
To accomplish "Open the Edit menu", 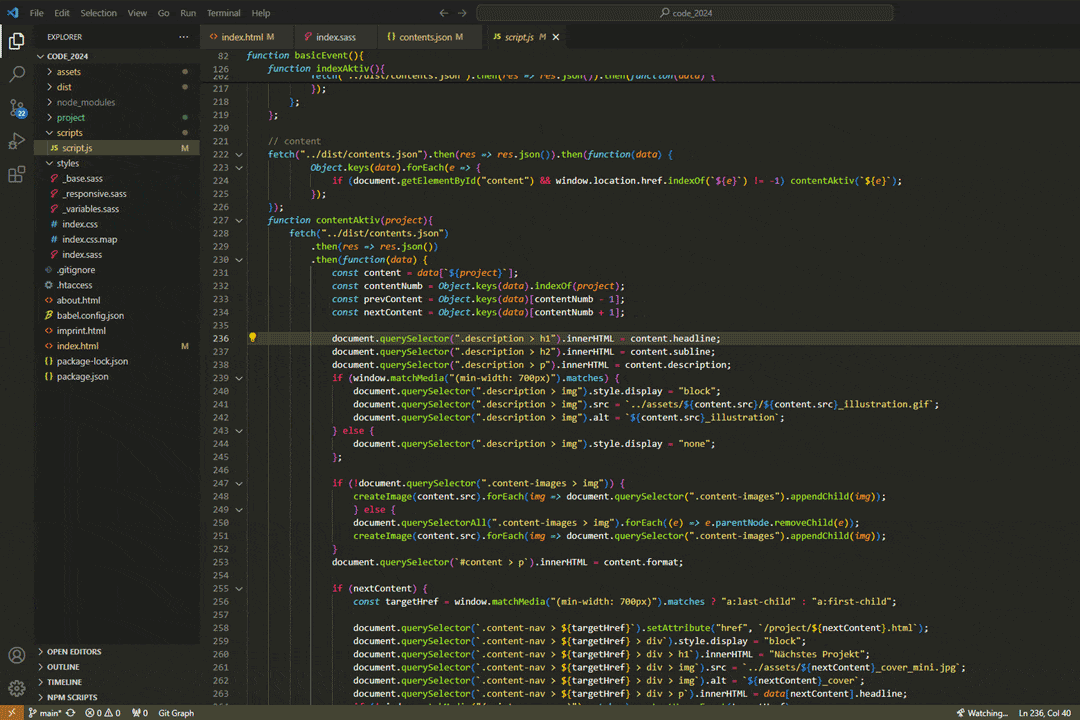I will [62, 13].
